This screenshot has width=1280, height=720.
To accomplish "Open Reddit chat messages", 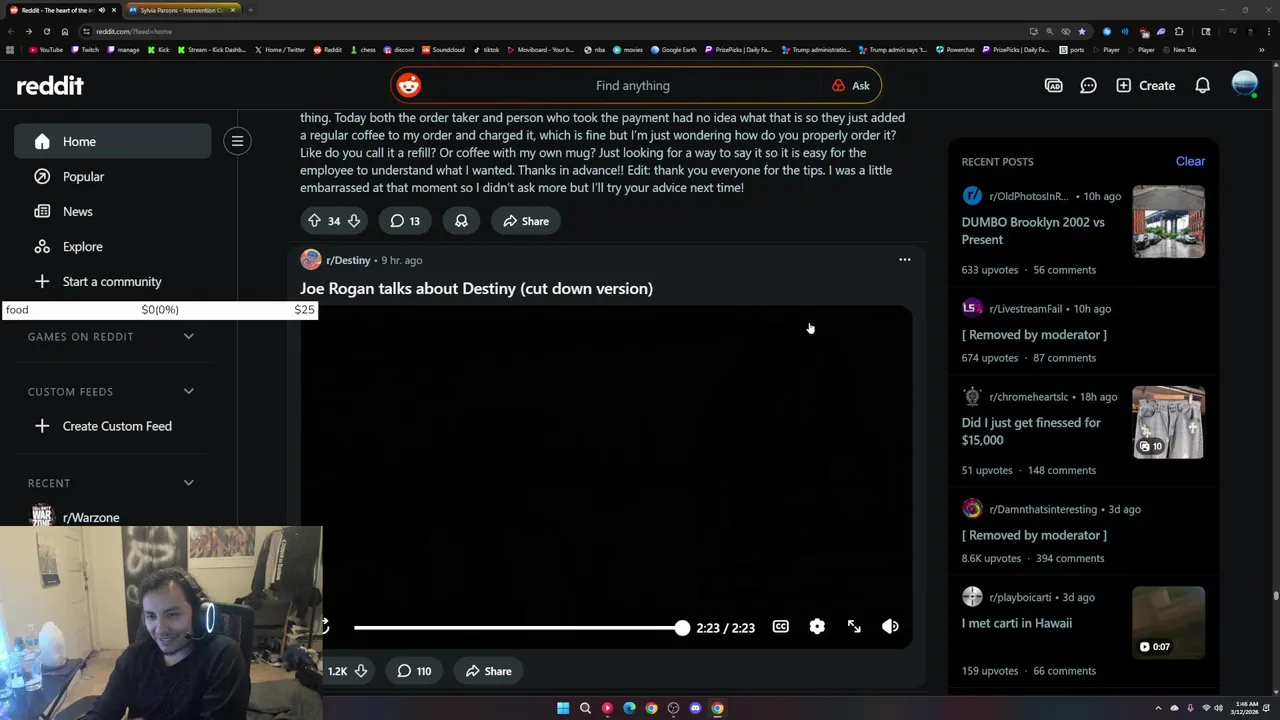I will (1088, 85).
